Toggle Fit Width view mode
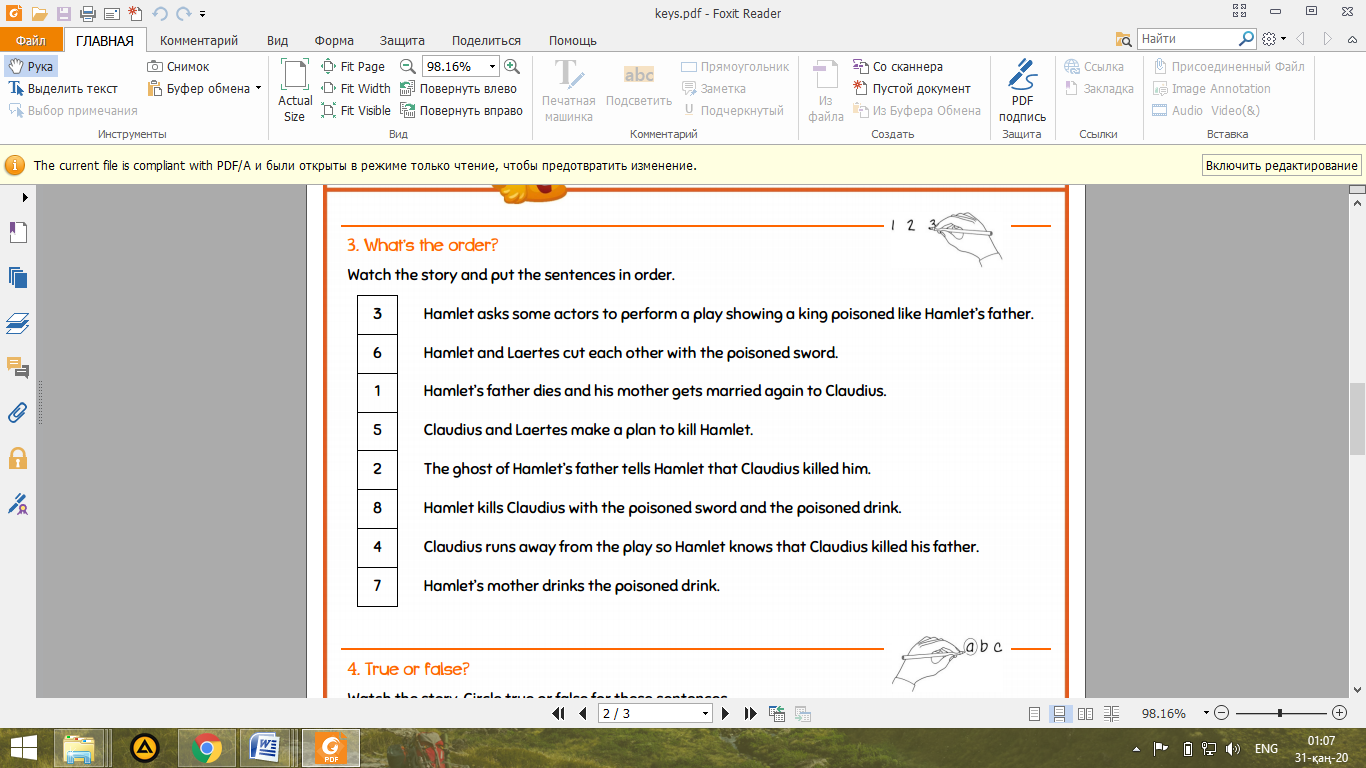This screenshot has height=768, width=1366. pyautogui.click(x=356, y=88)
